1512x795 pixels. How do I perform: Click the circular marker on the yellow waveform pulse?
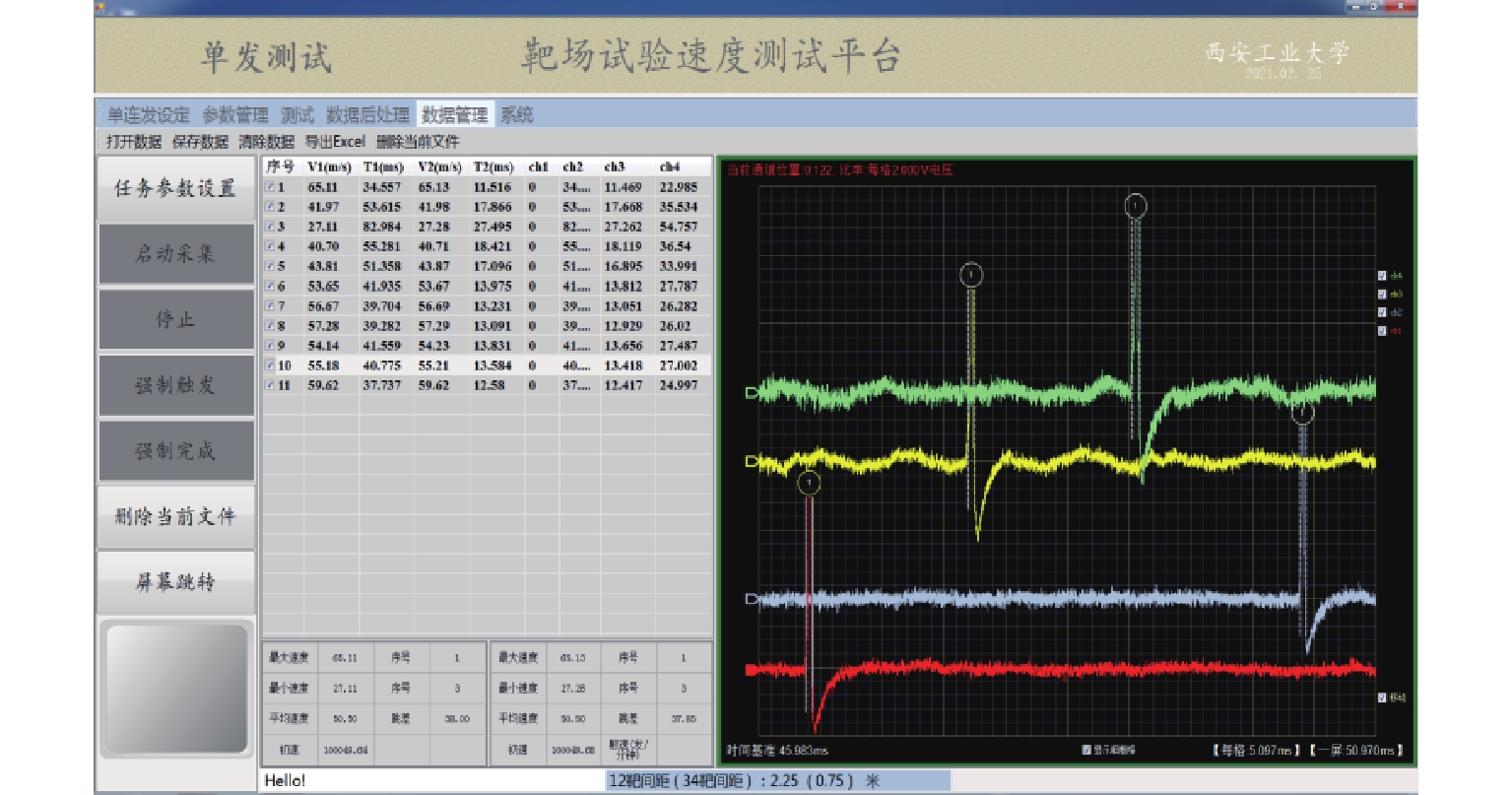point(971,275)
